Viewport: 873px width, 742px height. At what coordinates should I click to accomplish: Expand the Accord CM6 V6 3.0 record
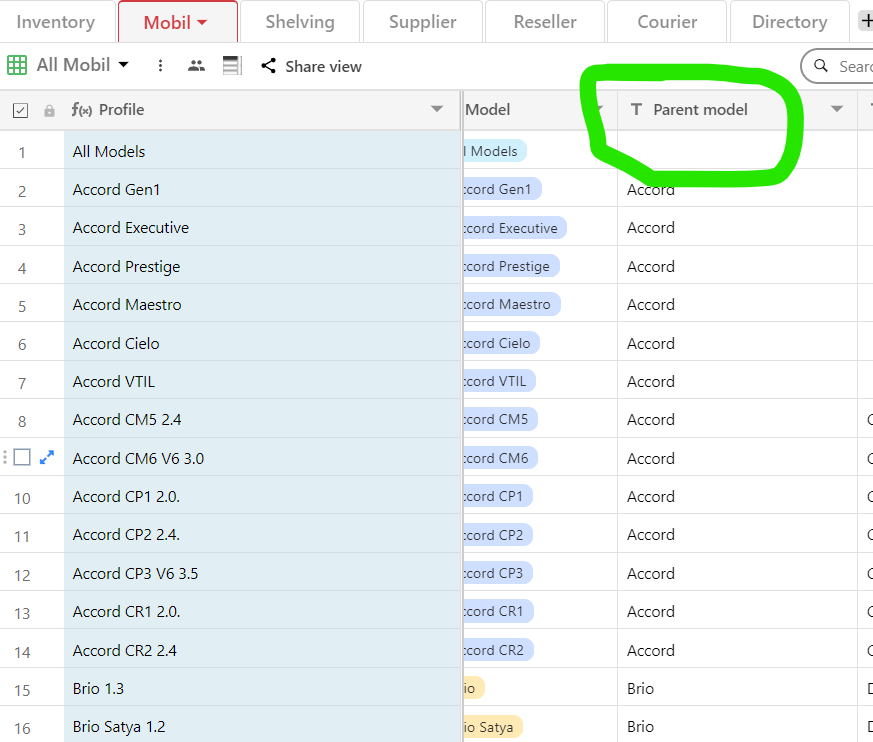(47, 458)
